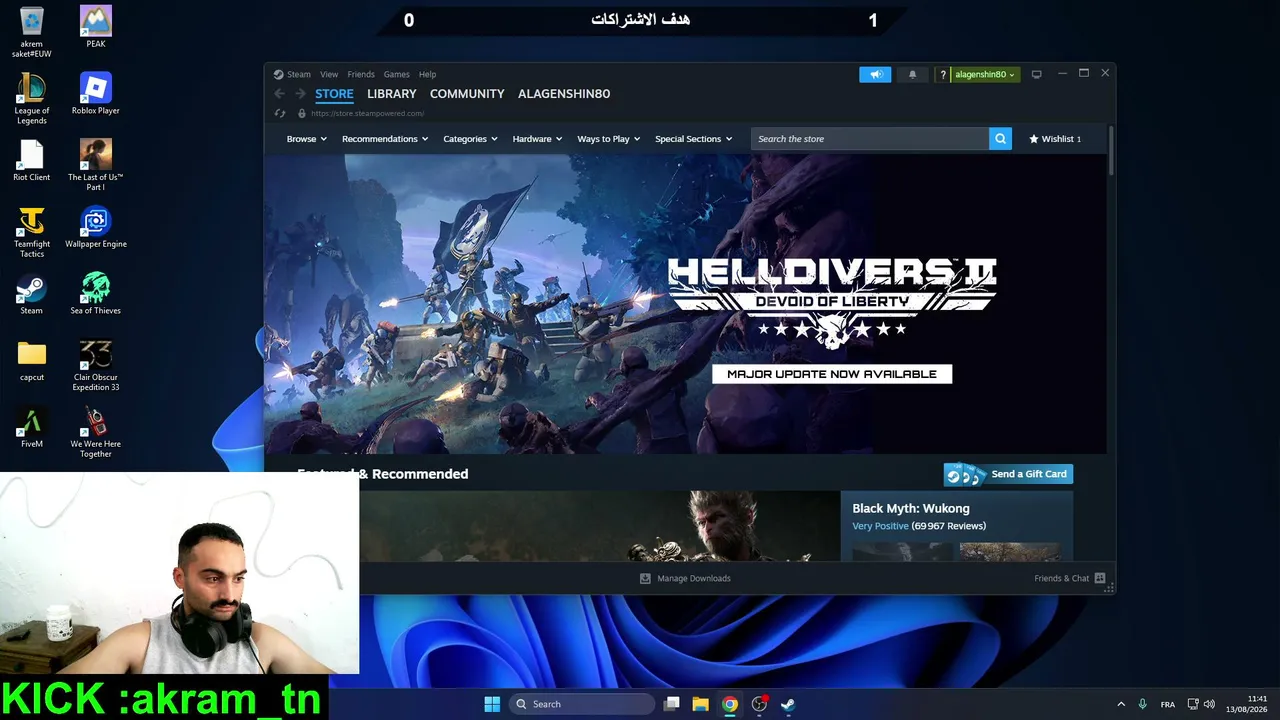Click the Manage Downloads link
This screenshot has width=1280, height=720.
(694, 578)
